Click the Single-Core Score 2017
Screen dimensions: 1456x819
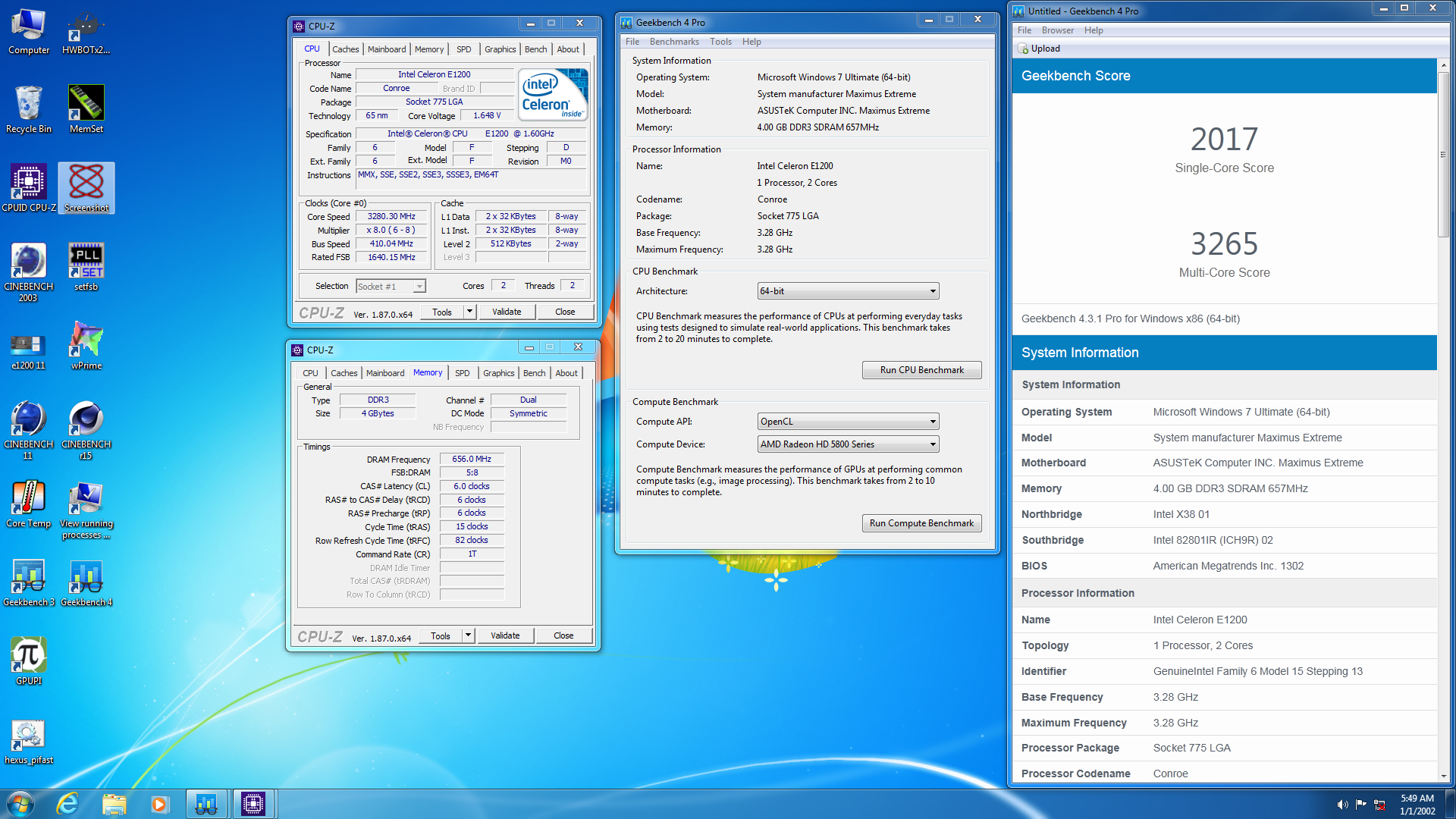click(1224, 140)
